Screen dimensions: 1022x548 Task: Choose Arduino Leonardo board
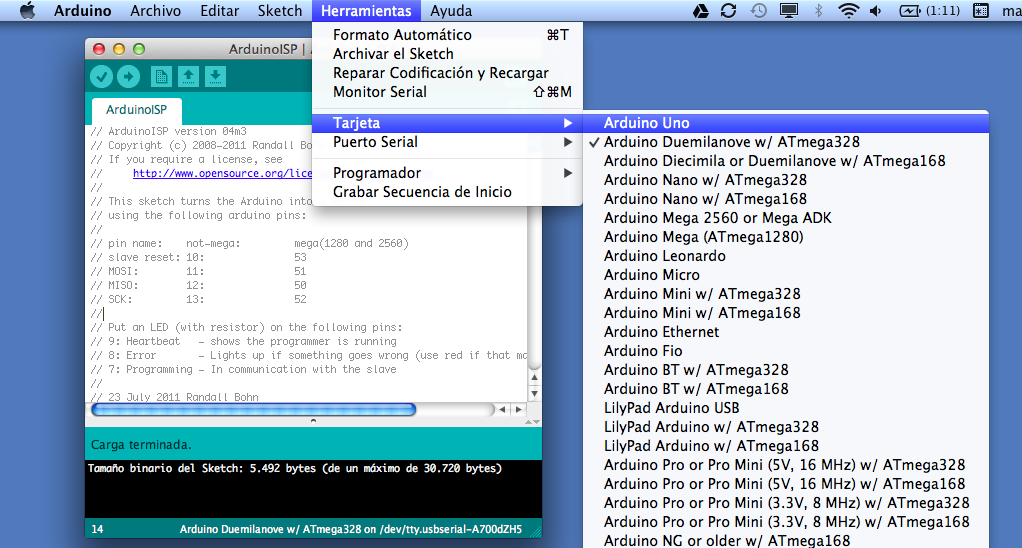[786, 255]
